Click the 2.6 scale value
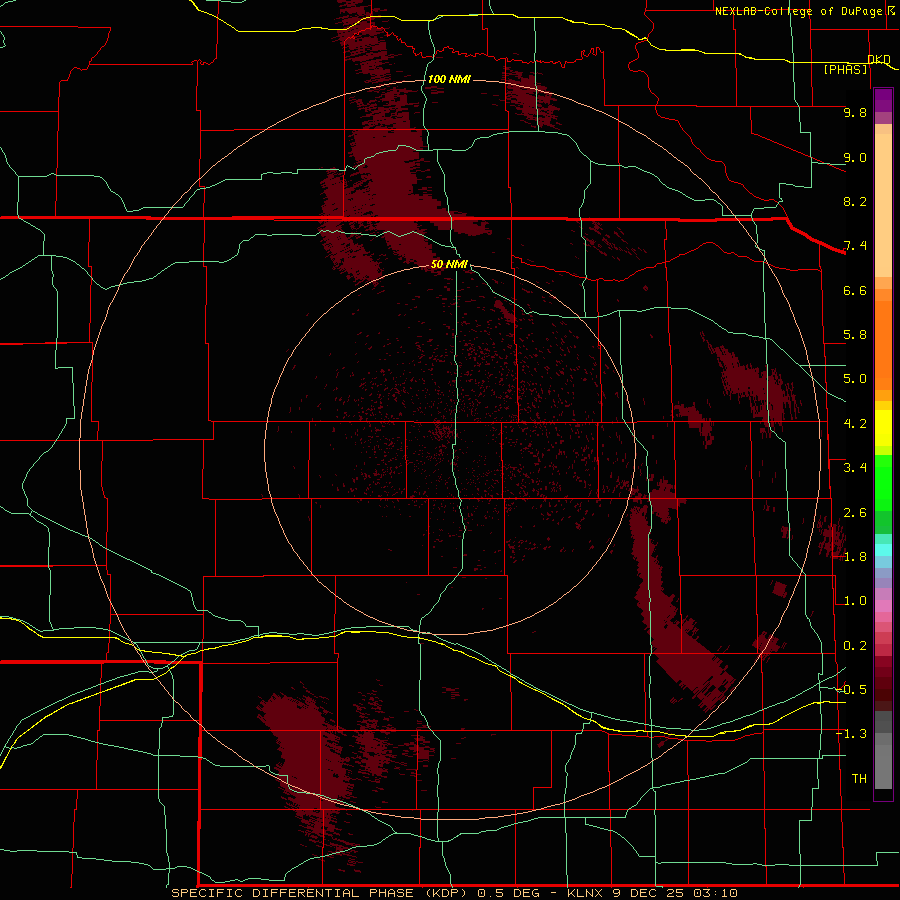This screenshot has width=900, height=900. click(855, 512)
